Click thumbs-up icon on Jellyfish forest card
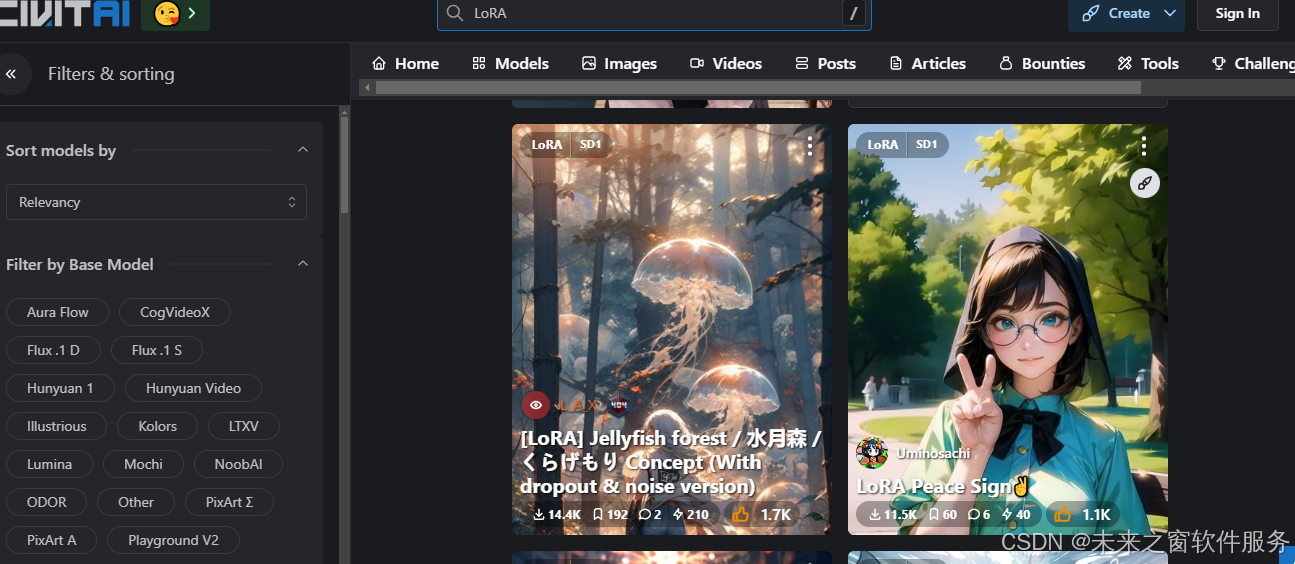 (x=741, y=514)
